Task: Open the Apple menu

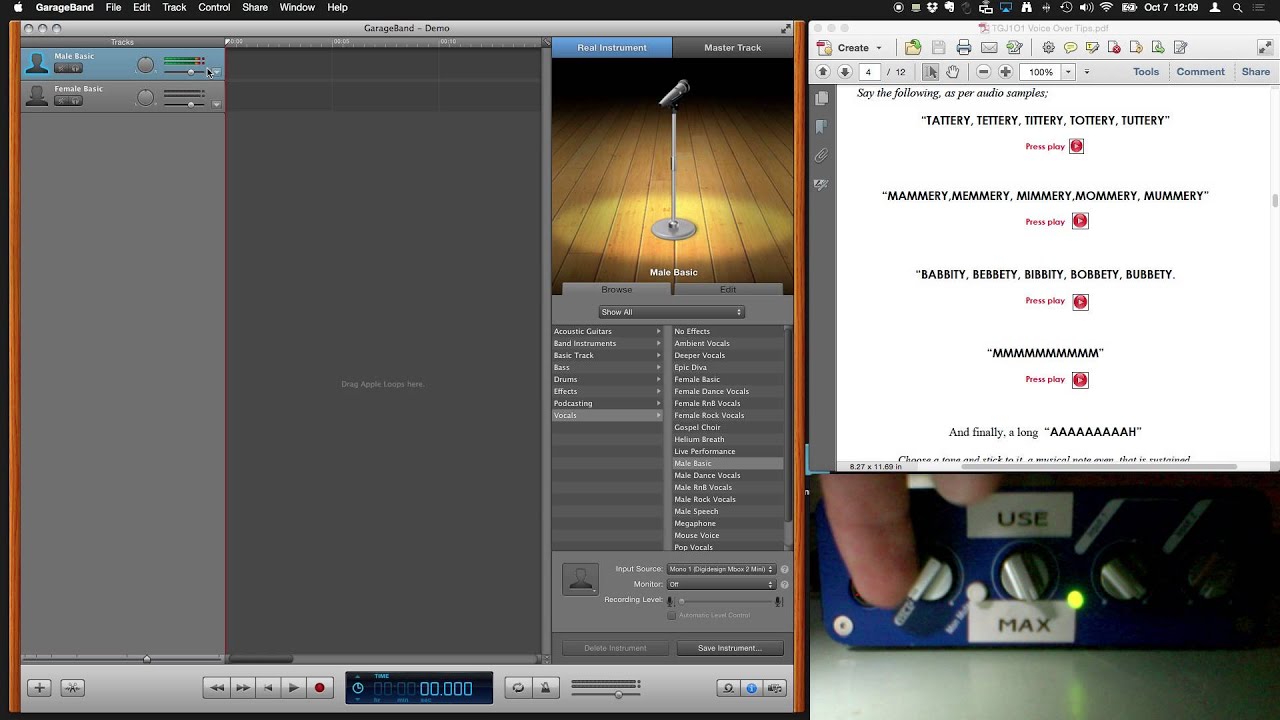Action: coord(17,7)
